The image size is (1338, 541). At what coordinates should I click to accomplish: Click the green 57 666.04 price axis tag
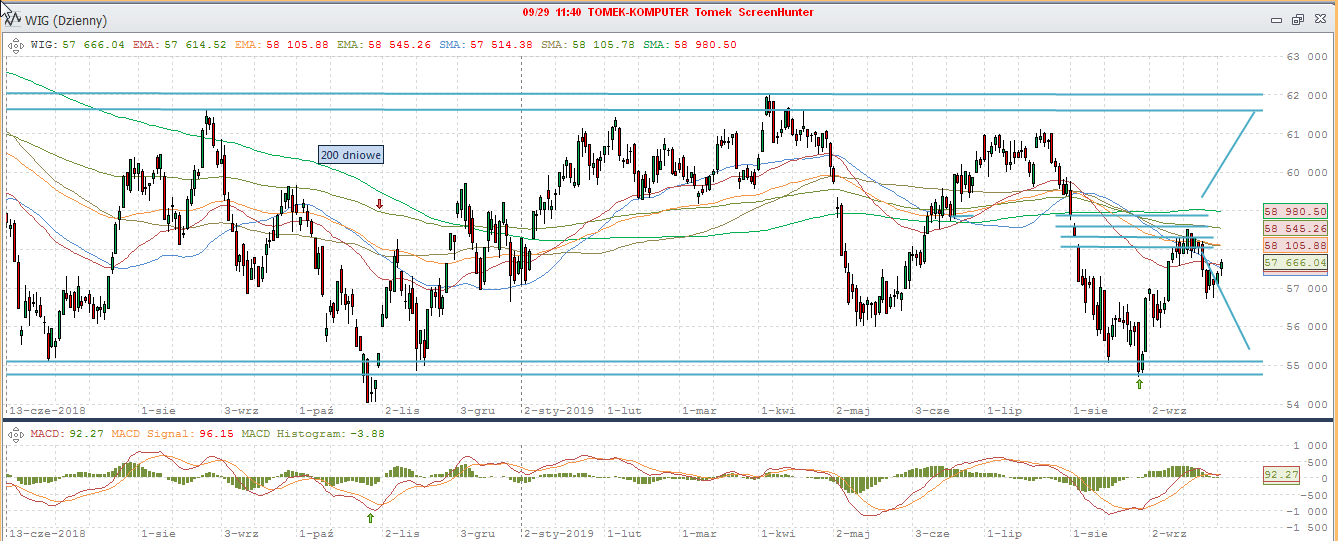pos(1295,263)
